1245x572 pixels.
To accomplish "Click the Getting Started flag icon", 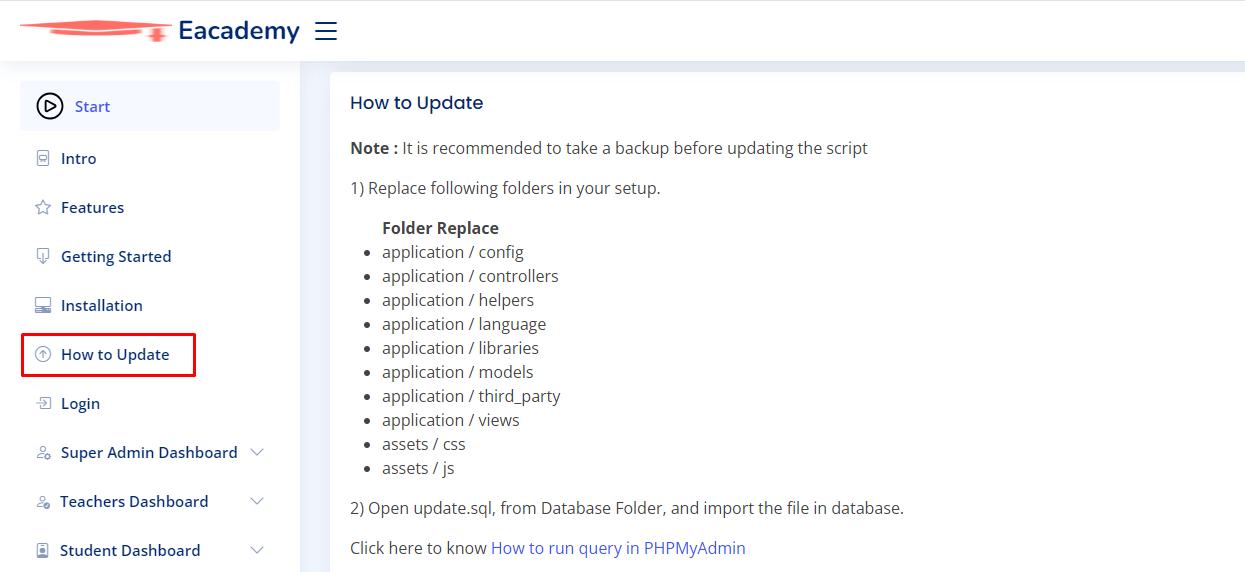I will pyautogui.click(x=42, y=256).
